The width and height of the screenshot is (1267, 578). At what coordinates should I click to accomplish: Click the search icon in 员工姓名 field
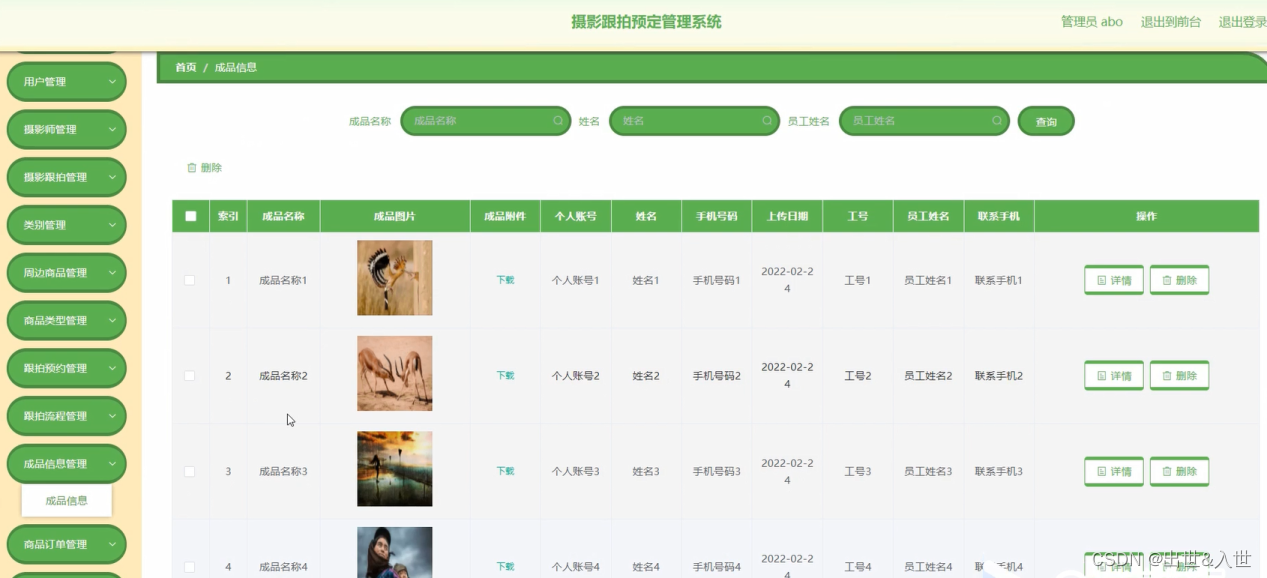pyautogui.click(x=997, y=121)
